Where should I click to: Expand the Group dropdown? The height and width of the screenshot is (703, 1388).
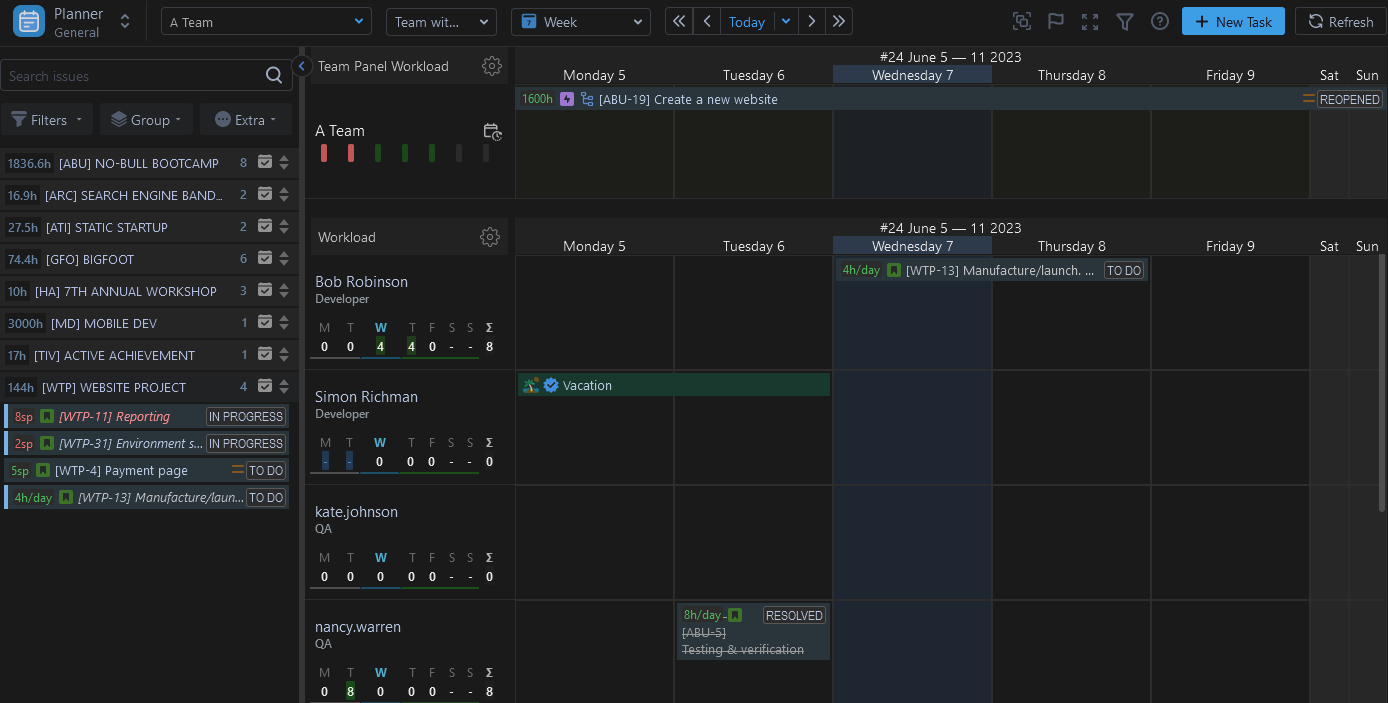click(146, 120)
